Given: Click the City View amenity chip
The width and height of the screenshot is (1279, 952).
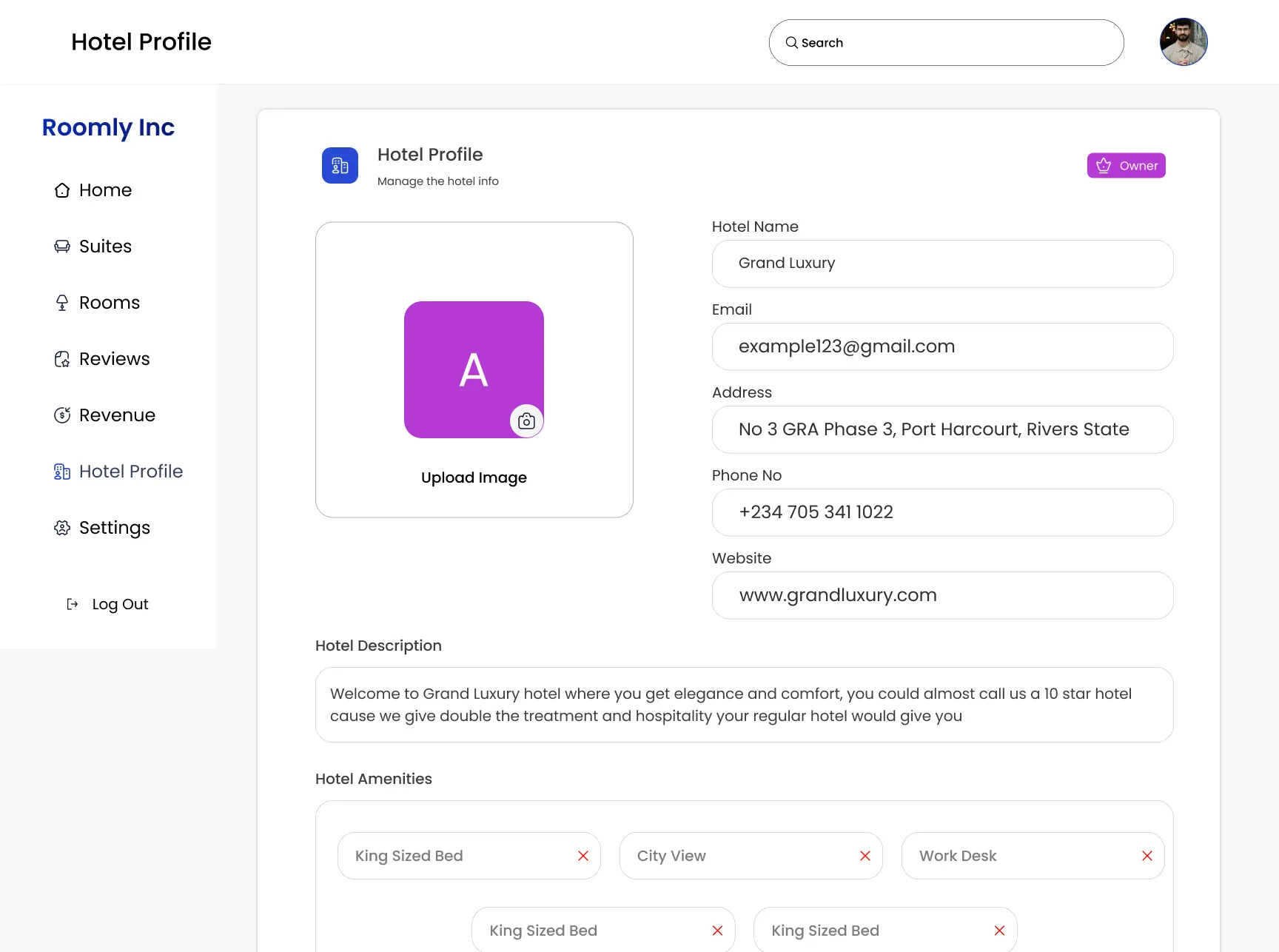Looking at the screenshot, I should tap(751, 856).
